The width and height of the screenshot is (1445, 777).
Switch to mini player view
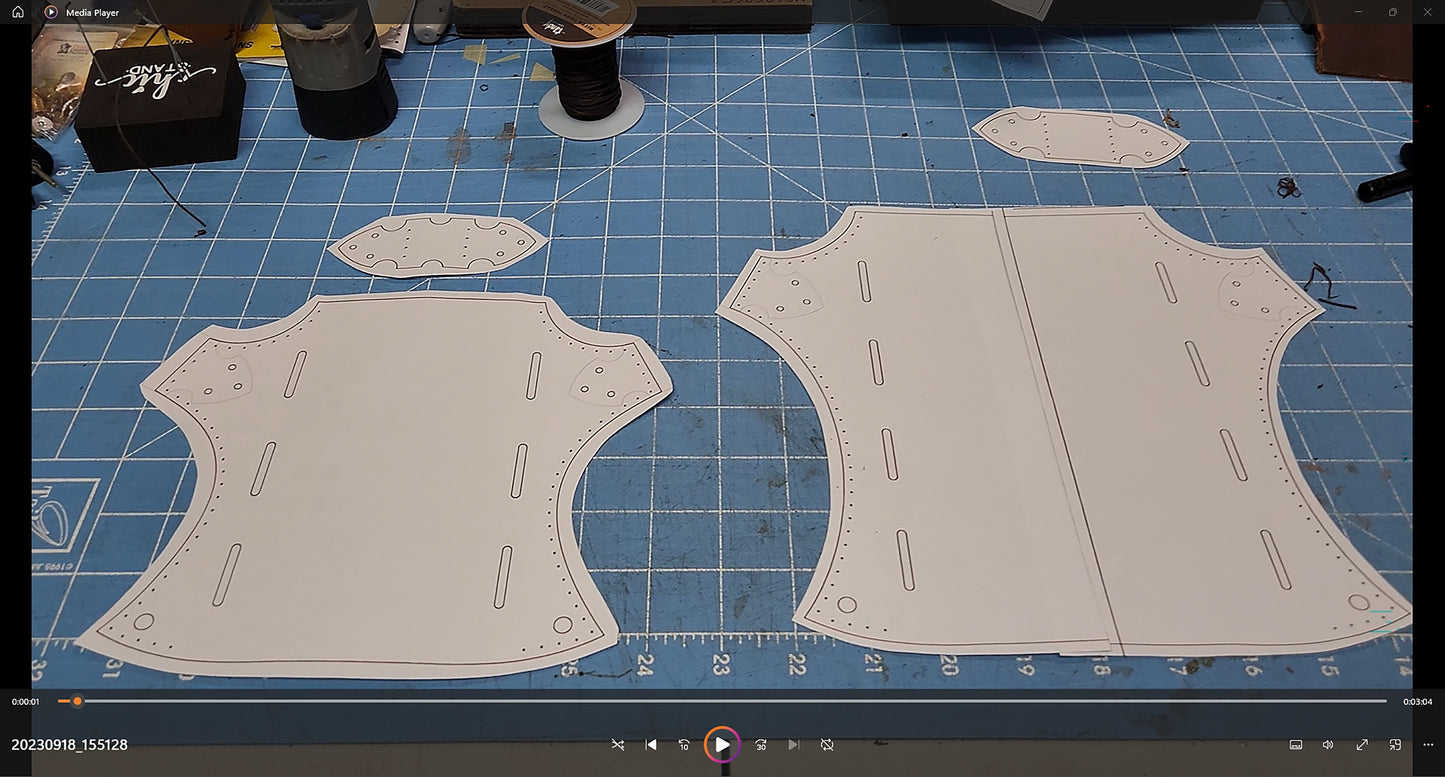[x=1395, y=745]
